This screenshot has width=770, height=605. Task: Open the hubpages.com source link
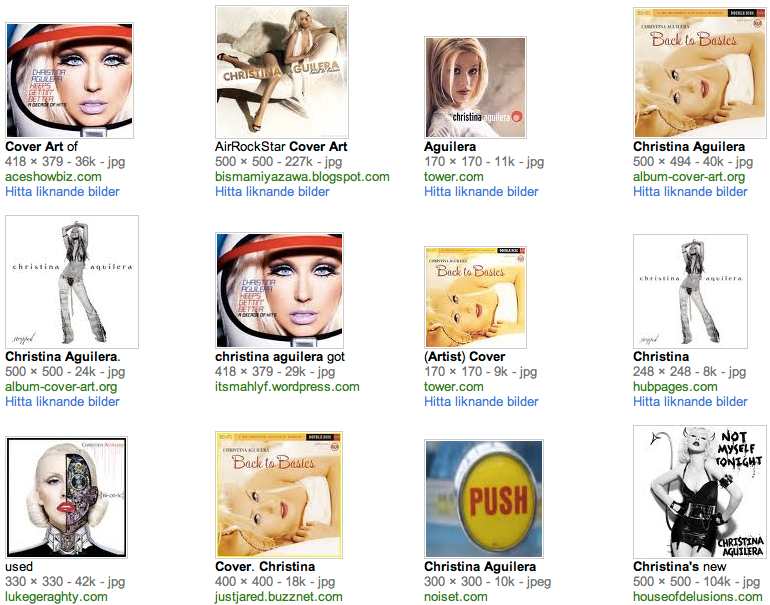675,386
